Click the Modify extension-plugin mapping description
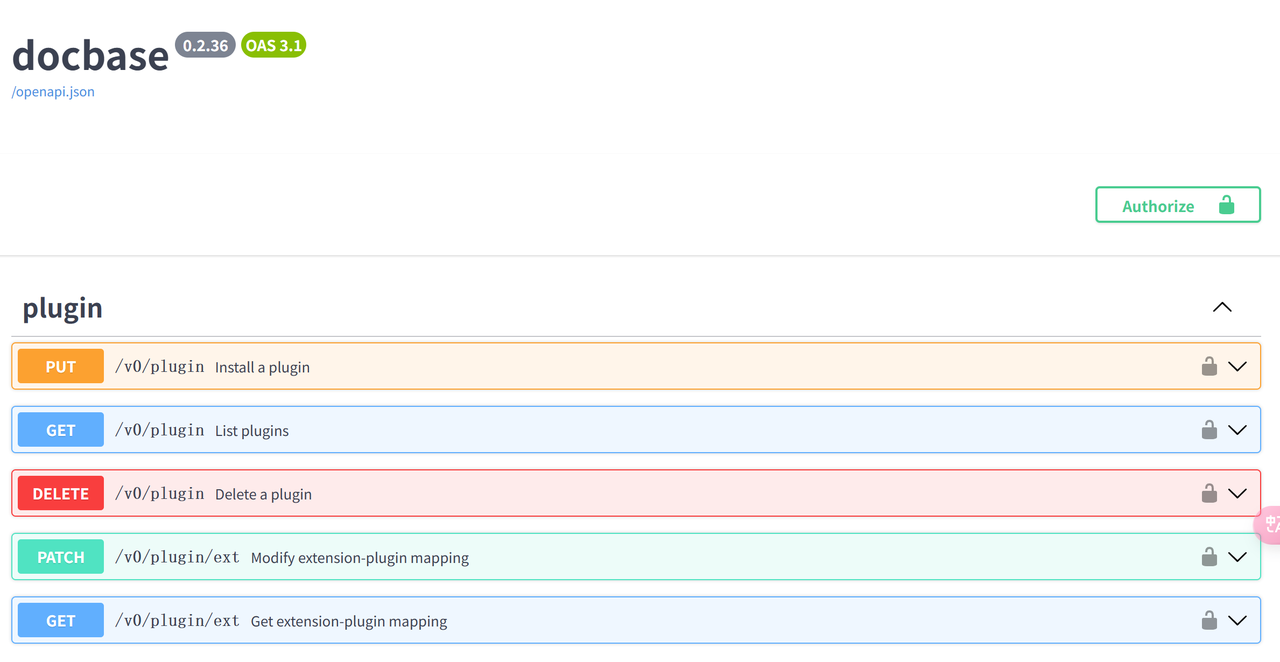1280x662 pixels. [359, 558]
